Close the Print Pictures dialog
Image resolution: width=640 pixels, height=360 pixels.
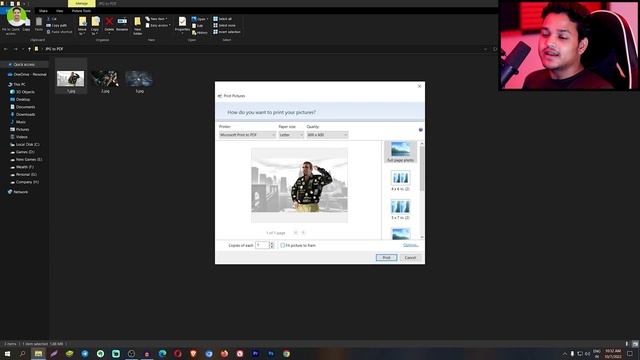click(x=419, y=86)
